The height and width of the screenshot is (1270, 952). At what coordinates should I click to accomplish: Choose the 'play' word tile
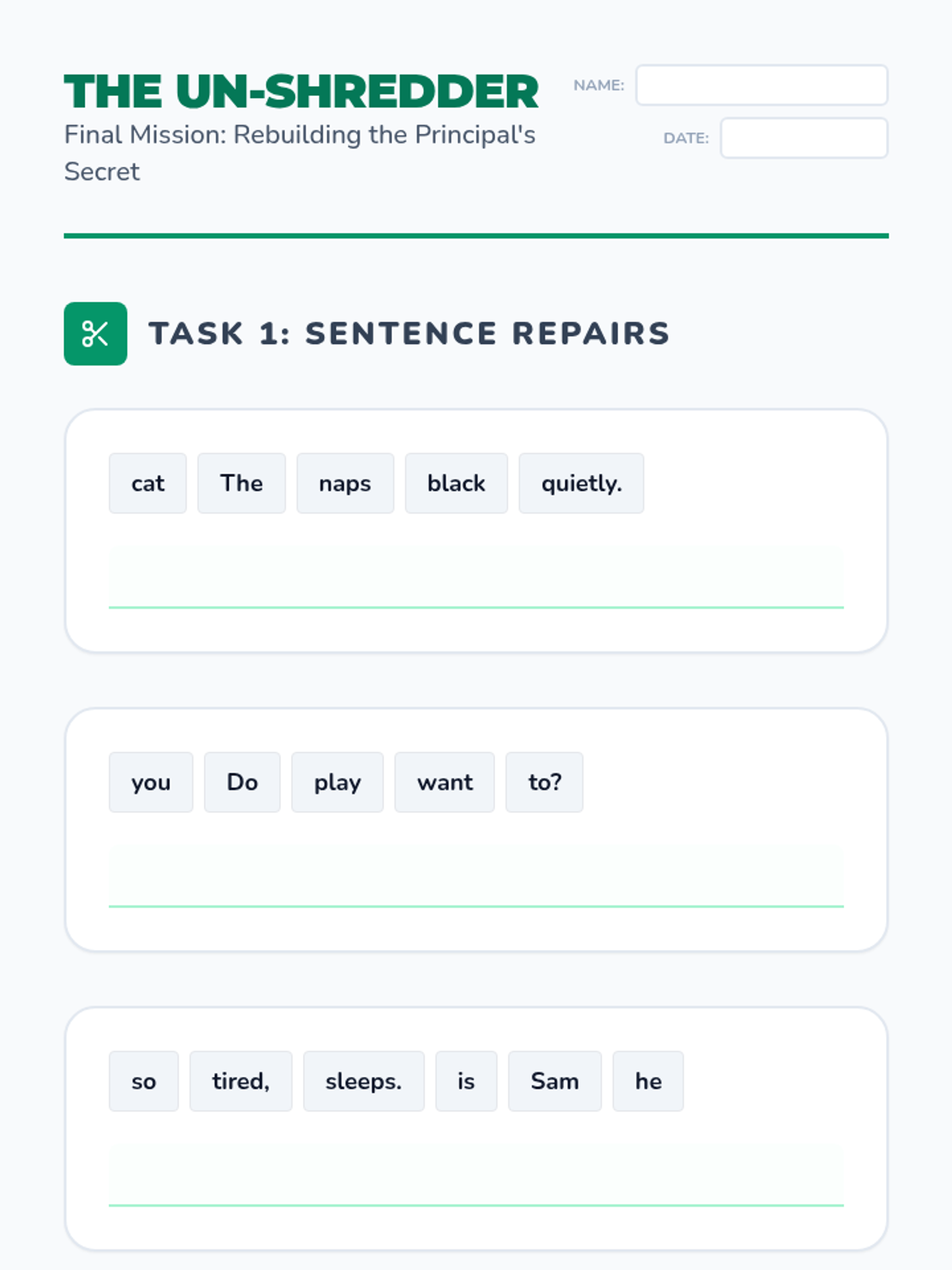tap(337, 783)
